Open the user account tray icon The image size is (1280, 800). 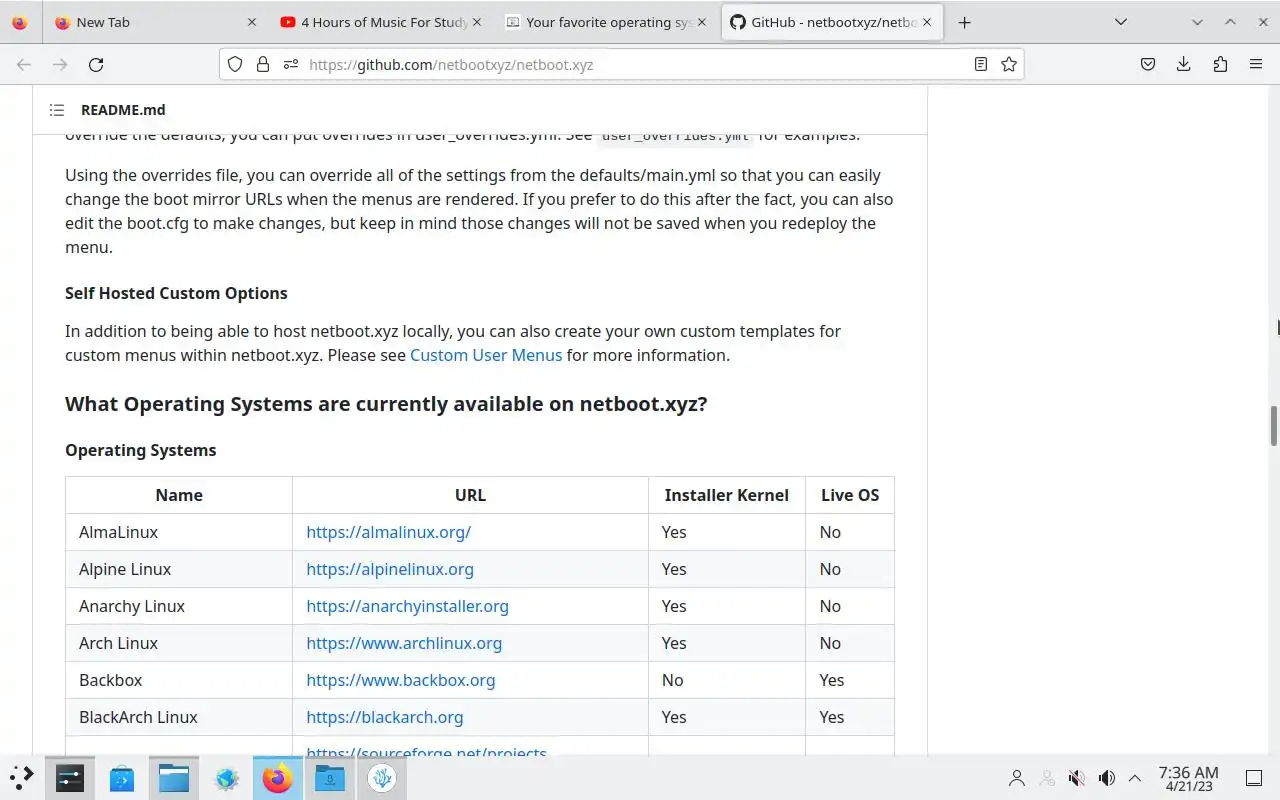[1017, 778]
